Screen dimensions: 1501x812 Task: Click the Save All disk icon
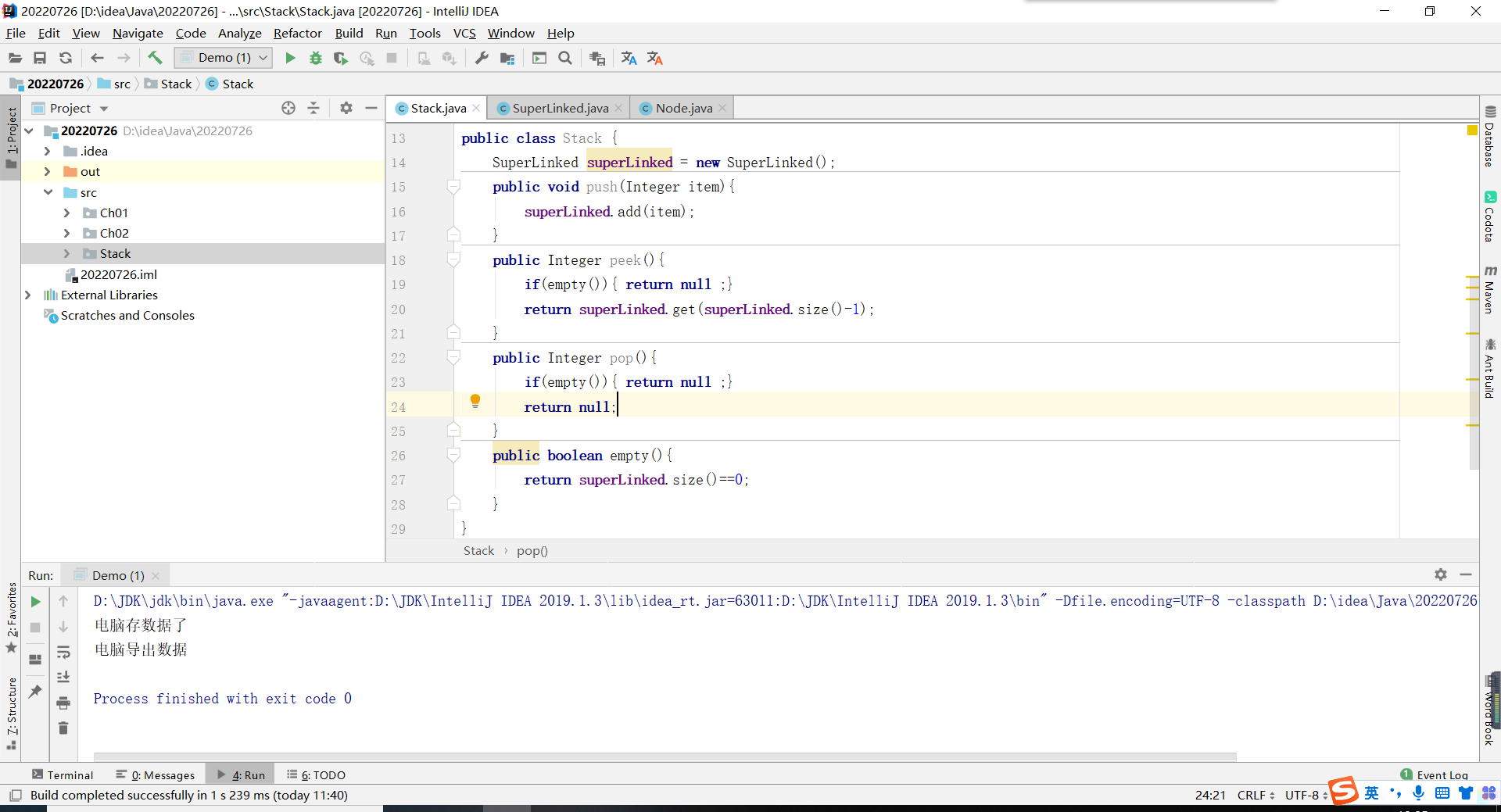40,58
